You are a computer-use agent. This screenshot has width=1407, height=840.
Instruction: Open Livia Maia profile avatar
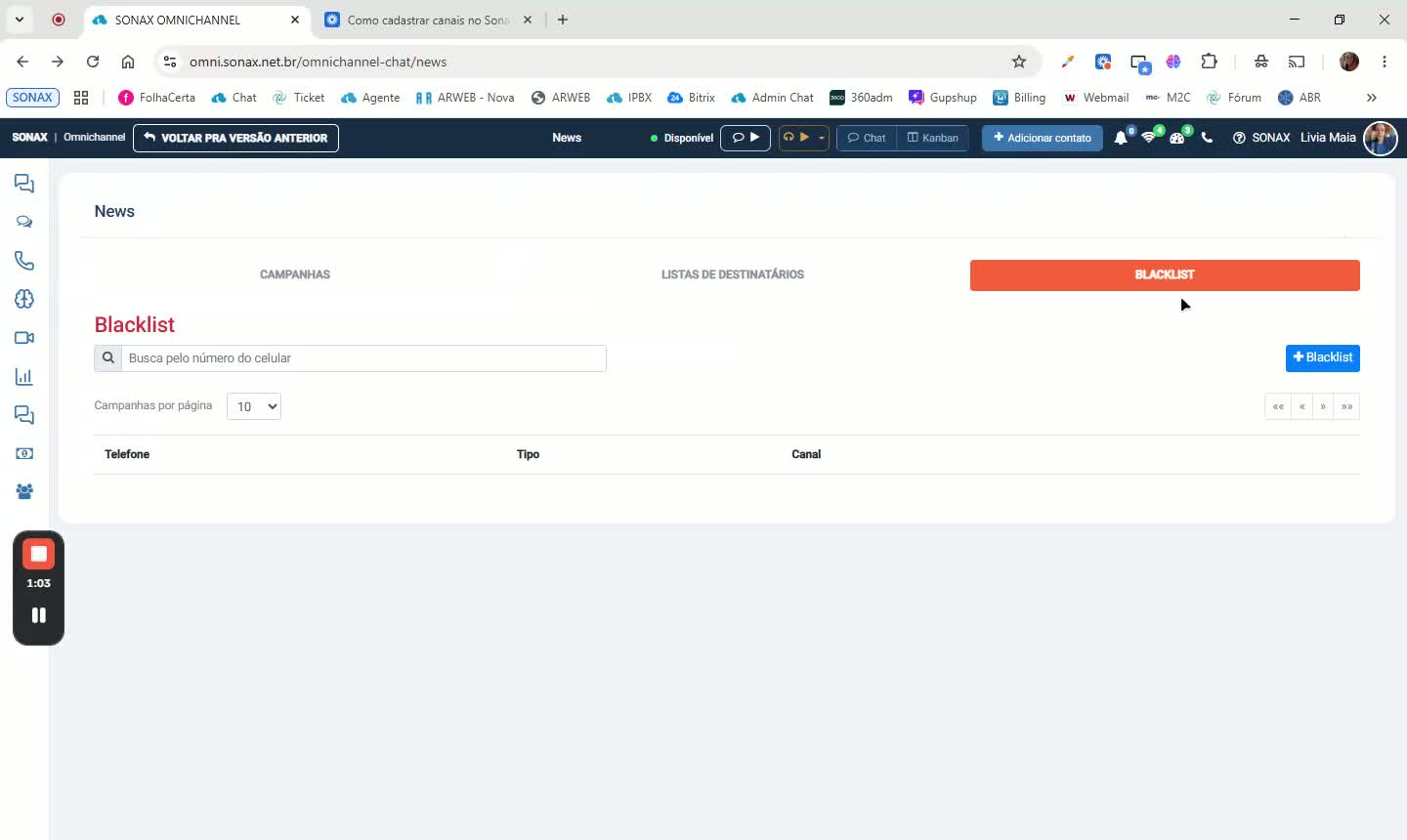tap(1381, 138)
